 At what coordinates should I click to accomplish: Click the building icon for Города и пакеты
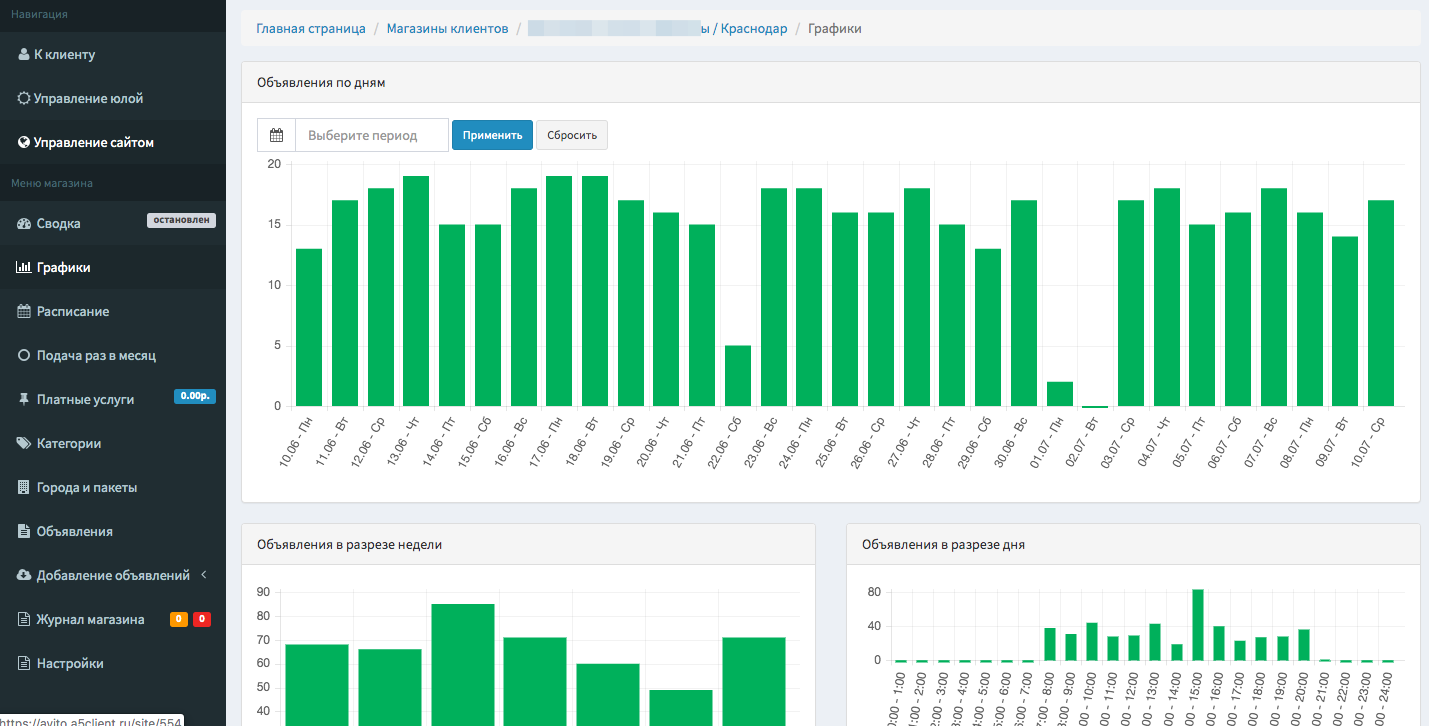click(24, 488)
